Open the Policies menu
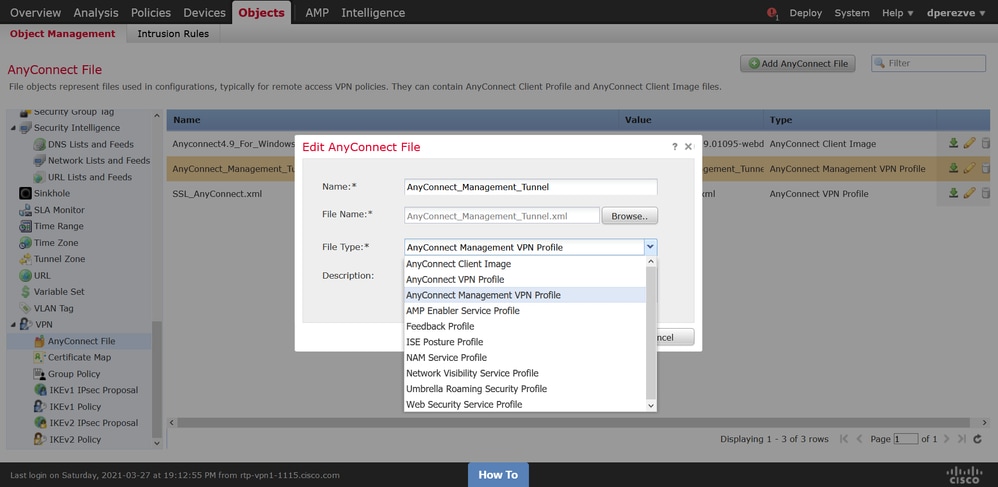This screenshot has height=487, width=998. tap(151, 13)
